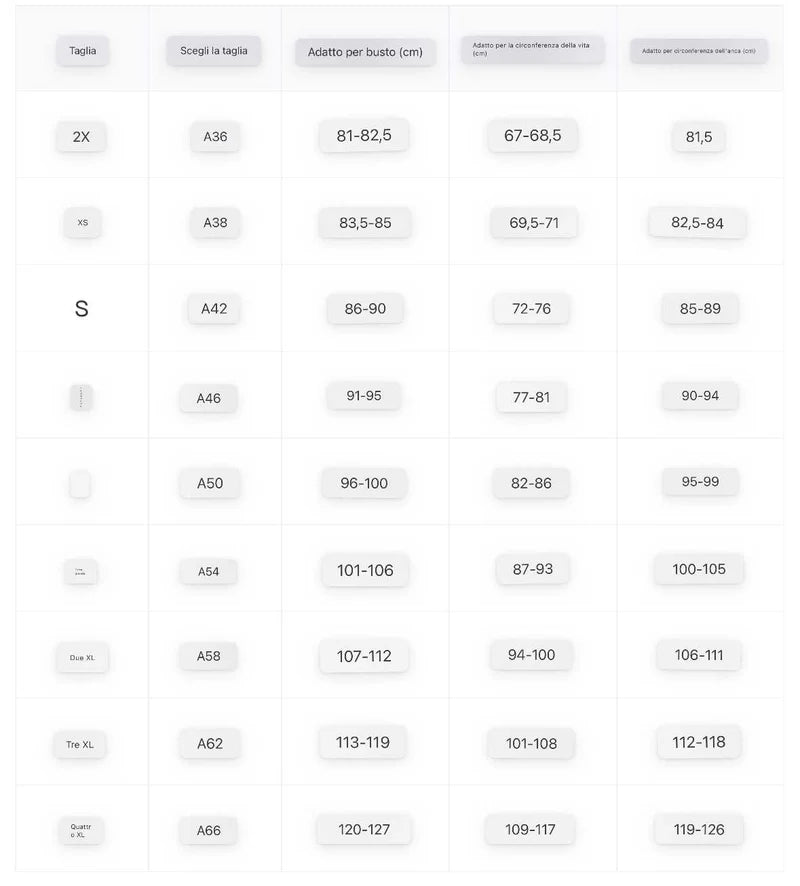Viewport: 800px width, 886px height.
Task: Click 'Adatto per busto (cm)' header
Action: 365,52
